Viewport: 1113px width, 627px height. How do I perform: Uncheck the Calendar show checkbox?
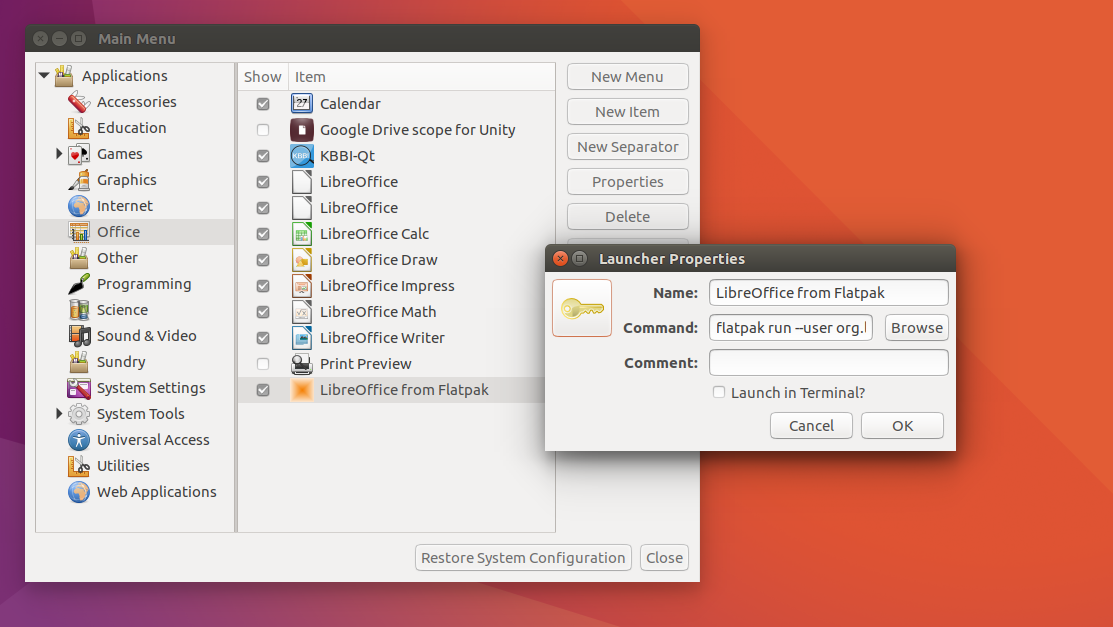(263, 104)
